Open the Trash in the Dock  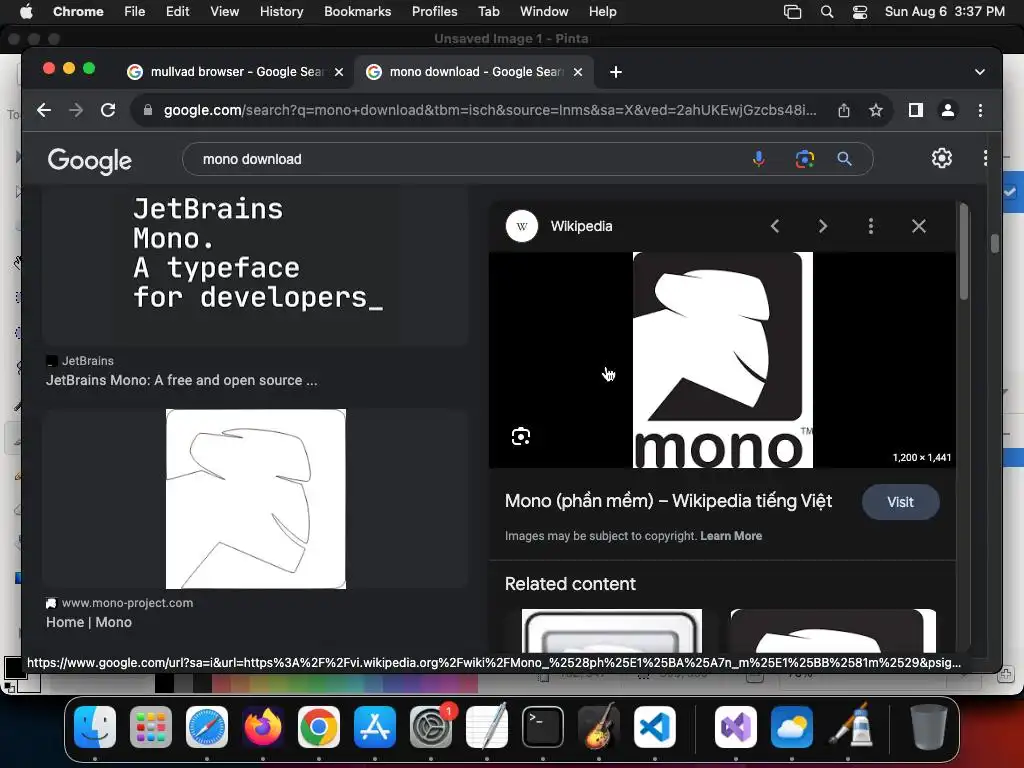928,727
